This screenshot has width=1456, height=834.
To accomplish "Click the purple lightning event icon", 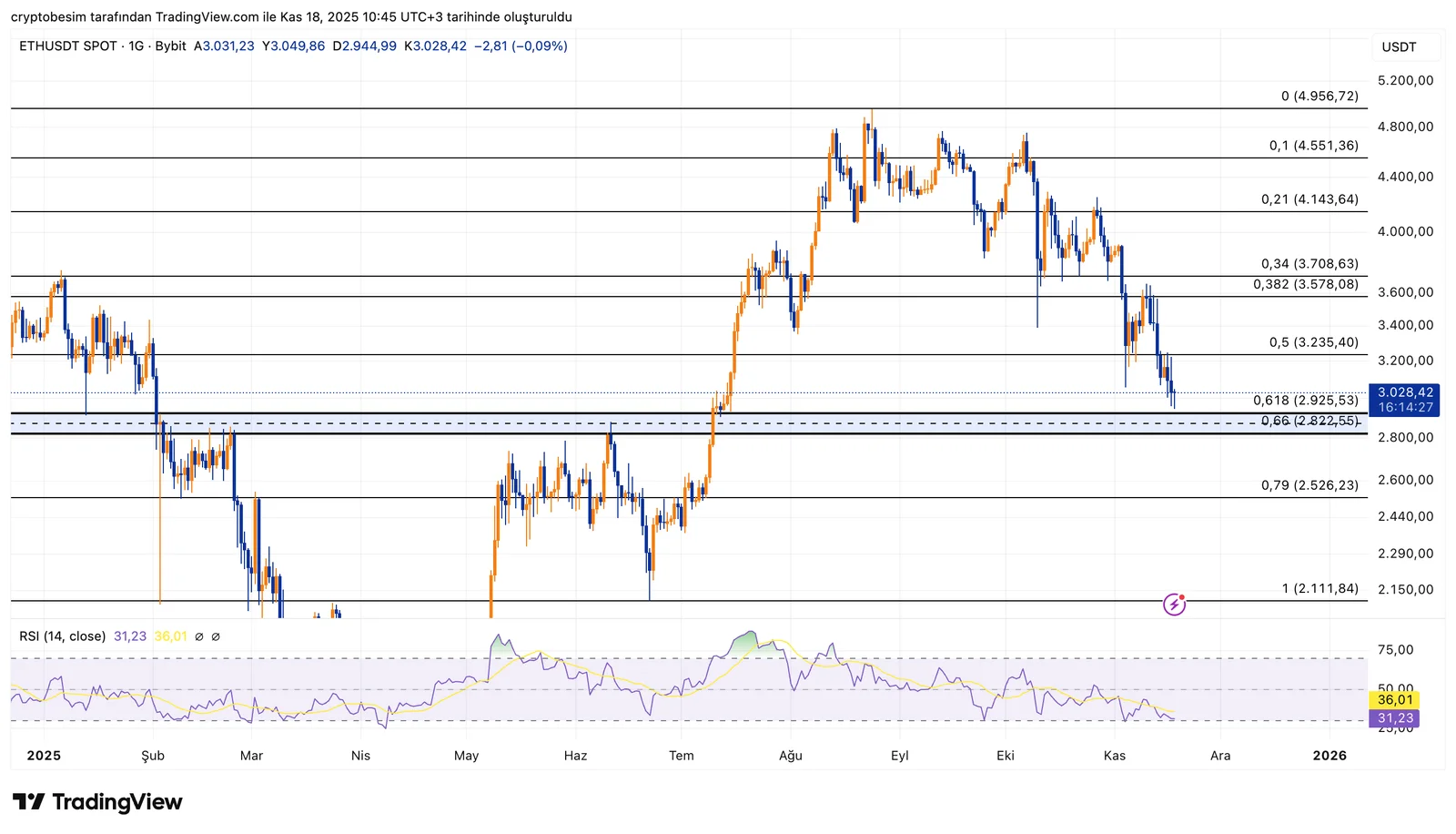I will (1174, 604).
